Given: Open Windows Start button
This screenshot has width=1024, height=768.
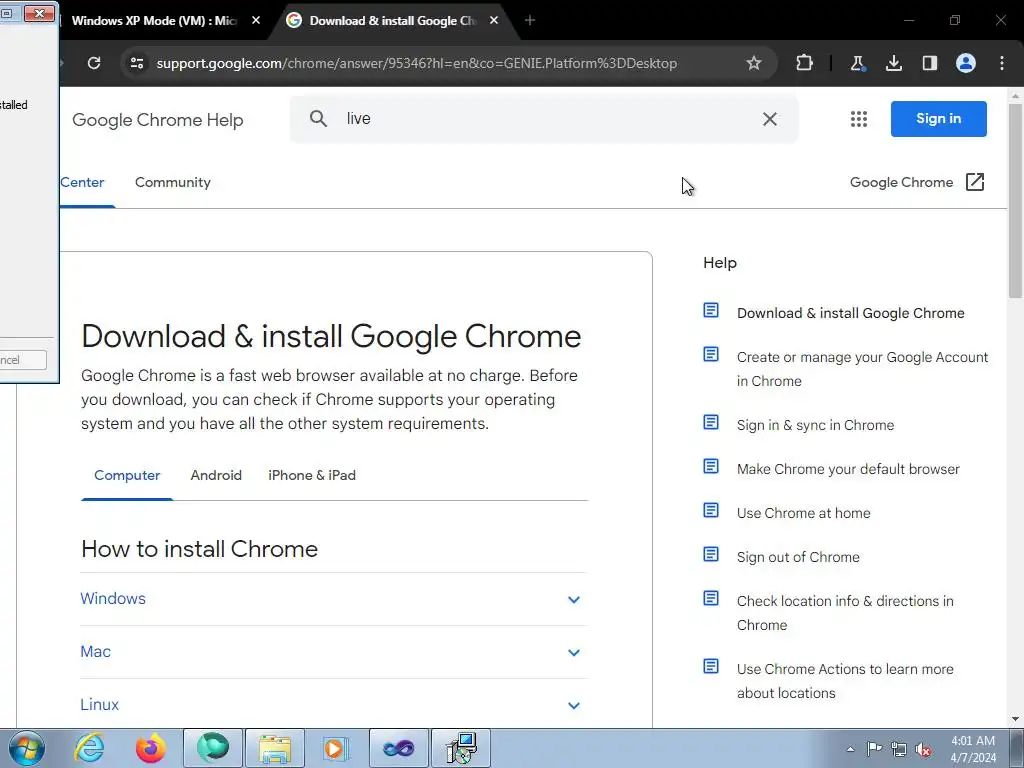Looking at the screenshot, I should (27, 748).
